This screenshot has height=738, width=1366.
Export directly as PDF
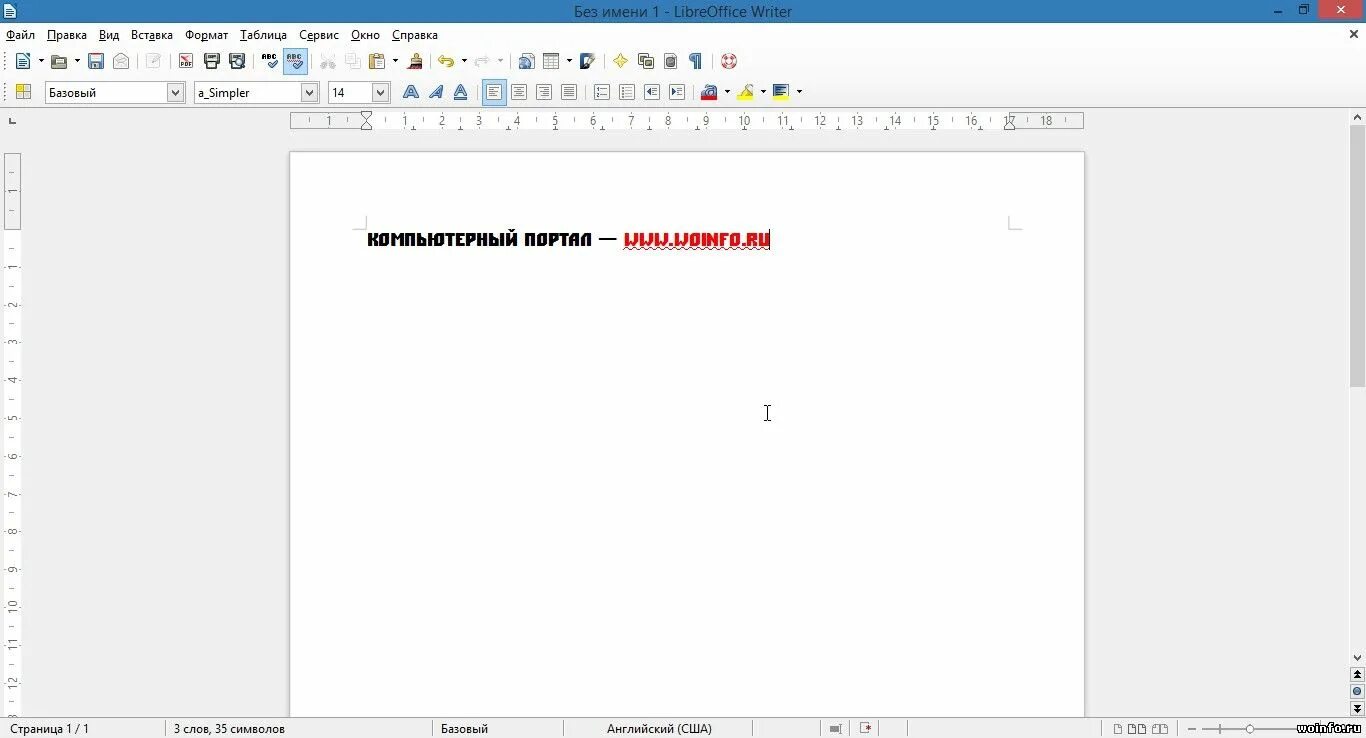[186, 61]
